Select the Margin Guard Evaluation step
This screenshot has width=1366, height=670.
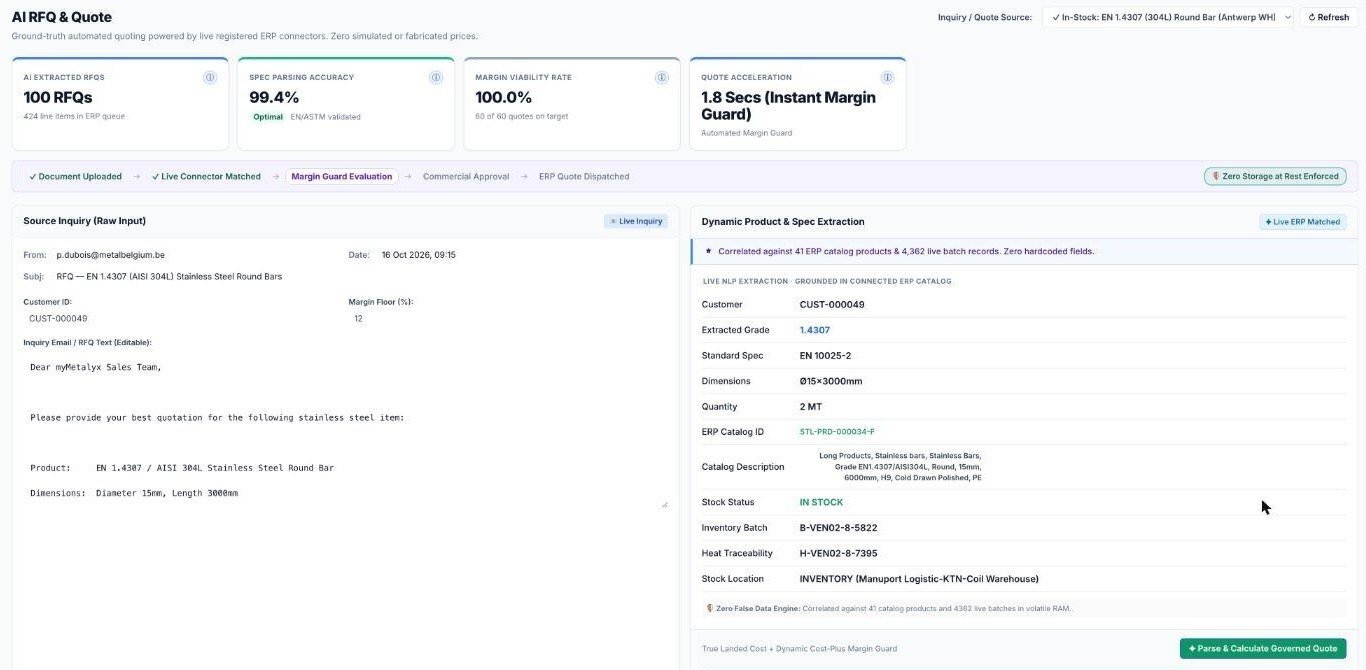pos(342,176)
